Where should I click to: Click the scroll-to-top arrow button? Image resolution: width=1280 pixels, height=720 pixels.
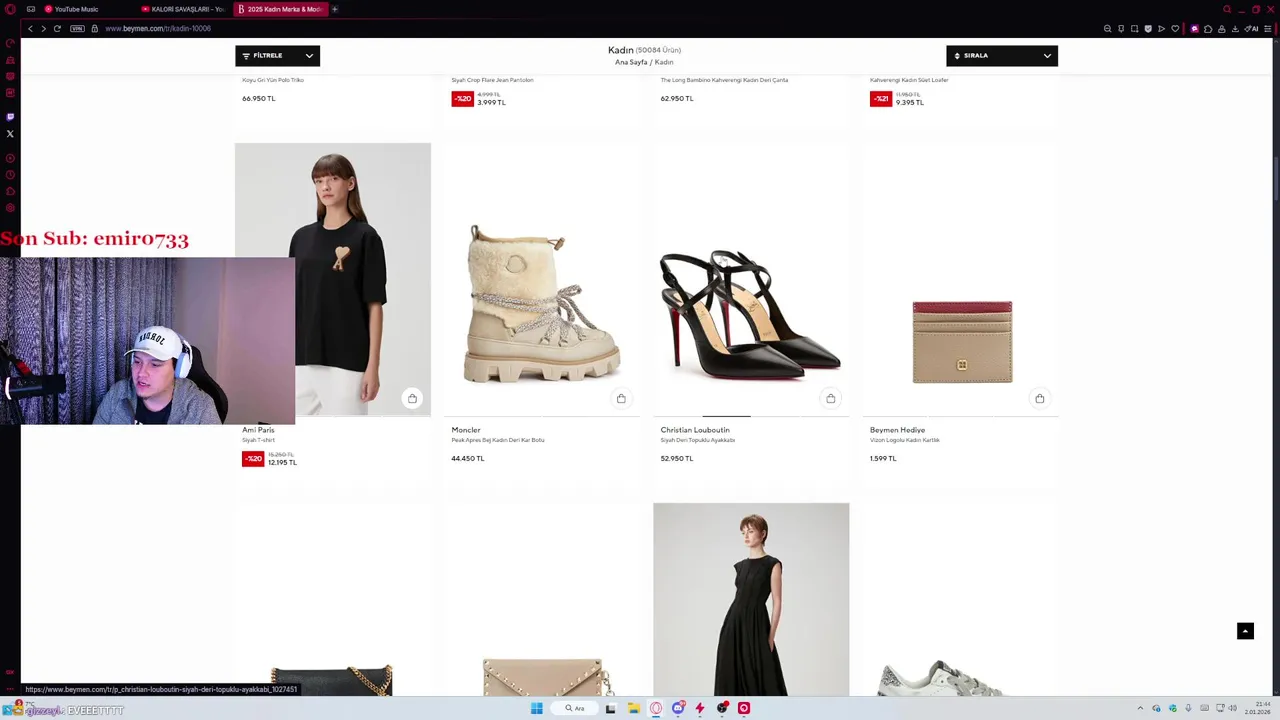click(x=1245, y=631)
